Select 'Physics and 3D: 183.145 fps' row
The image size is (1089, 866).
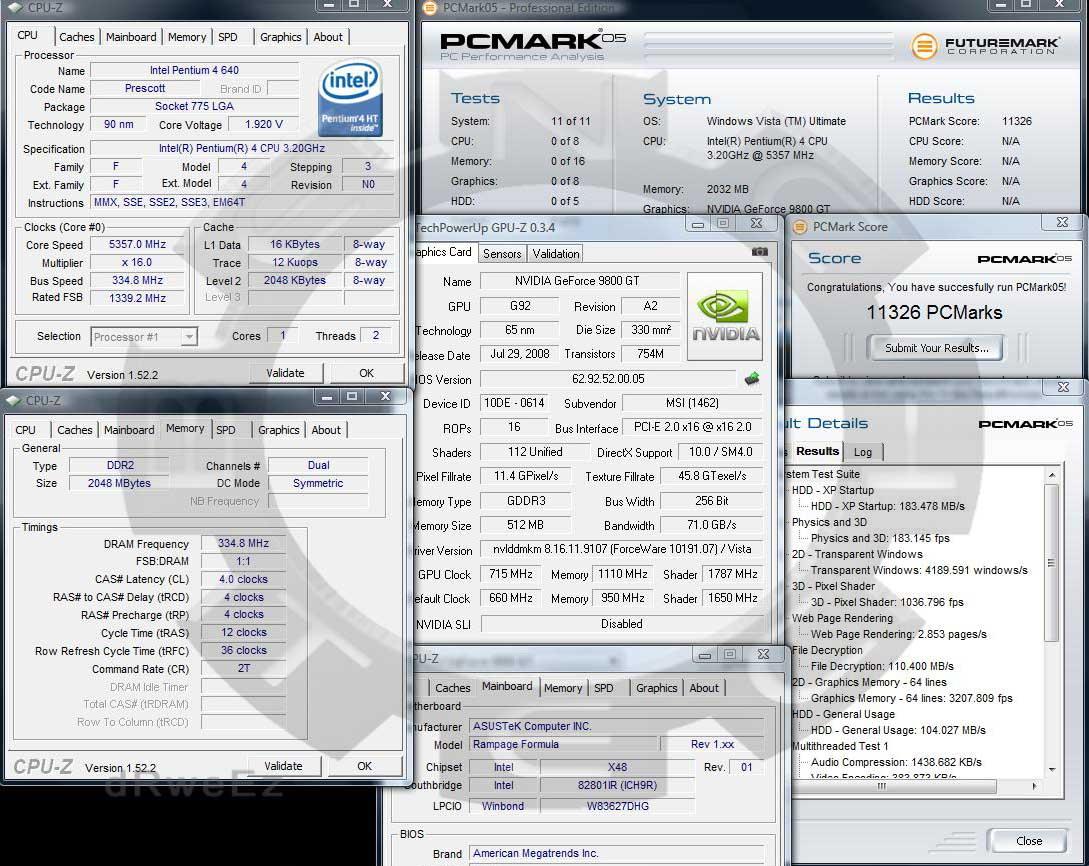coord(880,538)
